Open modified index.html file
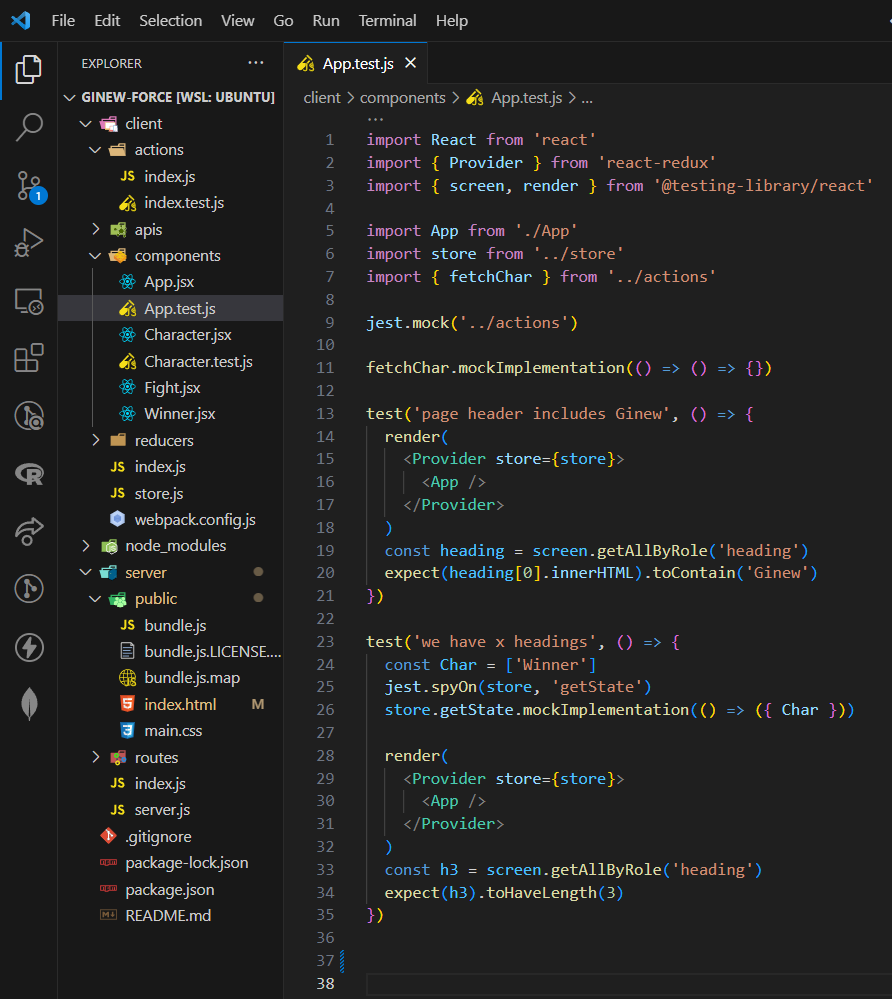Screen dimensions: 892x999 [x=171, y=704]
